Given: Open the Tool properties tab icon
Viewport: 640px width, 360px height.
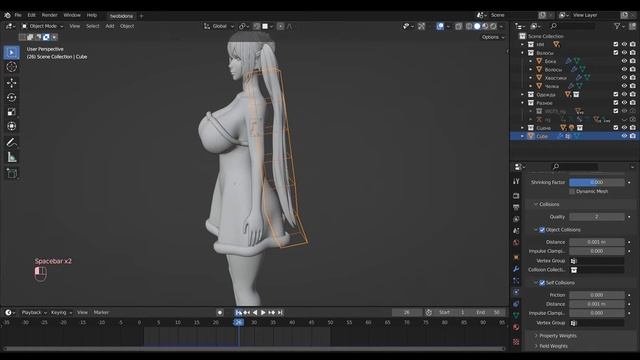Looking at the screenshot, I should pos(516,181).
